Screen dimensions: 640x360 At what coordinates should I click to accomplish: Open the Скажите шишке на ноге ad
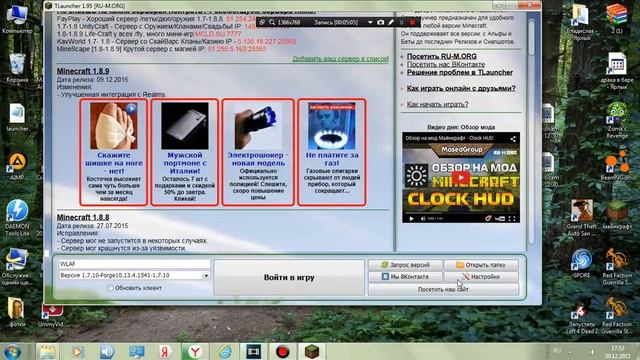pos(113,152)
